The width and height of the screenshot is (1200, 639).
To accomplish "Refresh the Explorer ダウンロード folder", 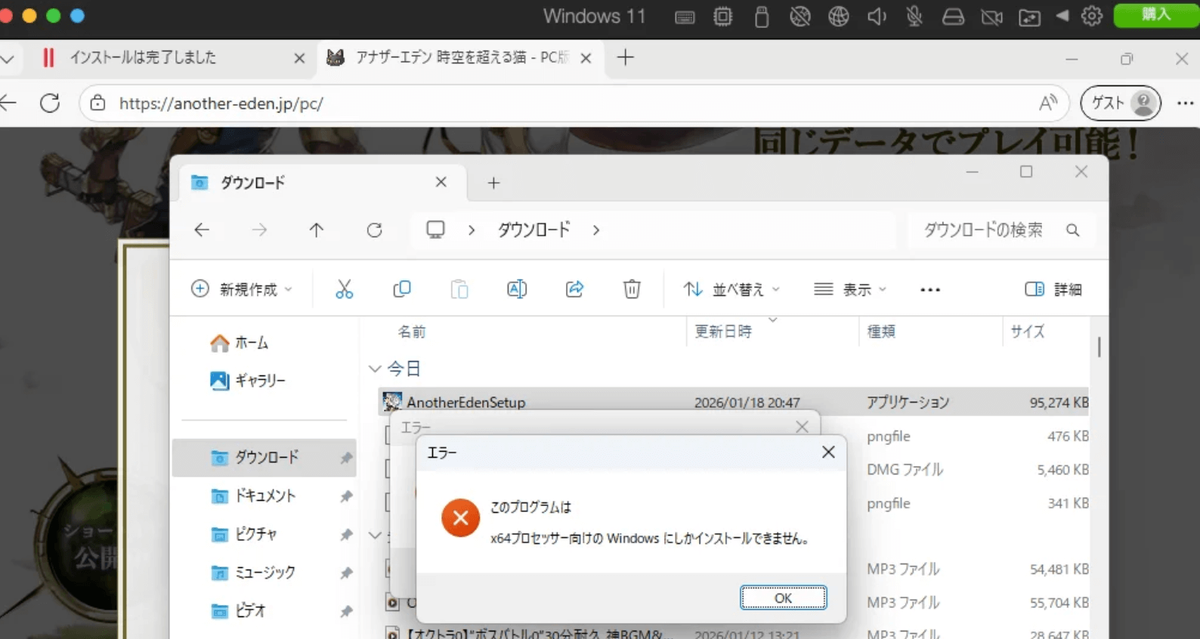I will tap(374, 230).
